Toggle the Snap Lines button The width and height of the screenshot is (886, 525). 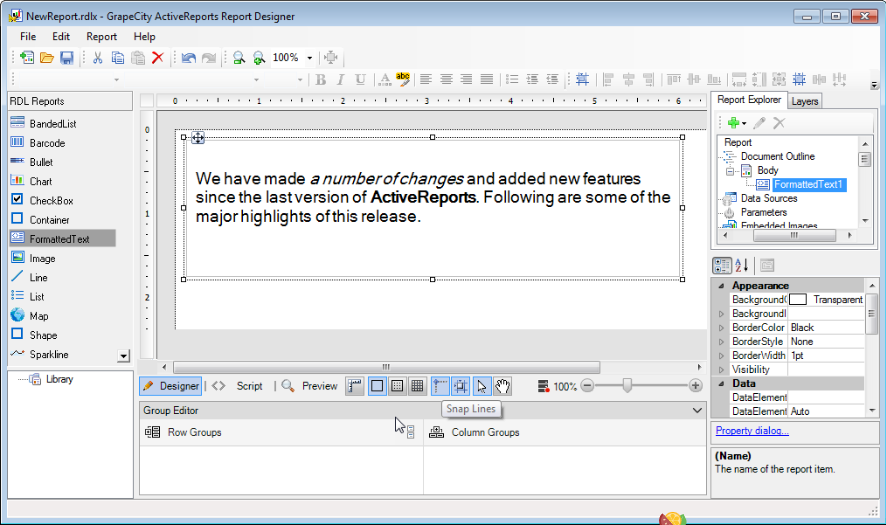pos(440,386)
